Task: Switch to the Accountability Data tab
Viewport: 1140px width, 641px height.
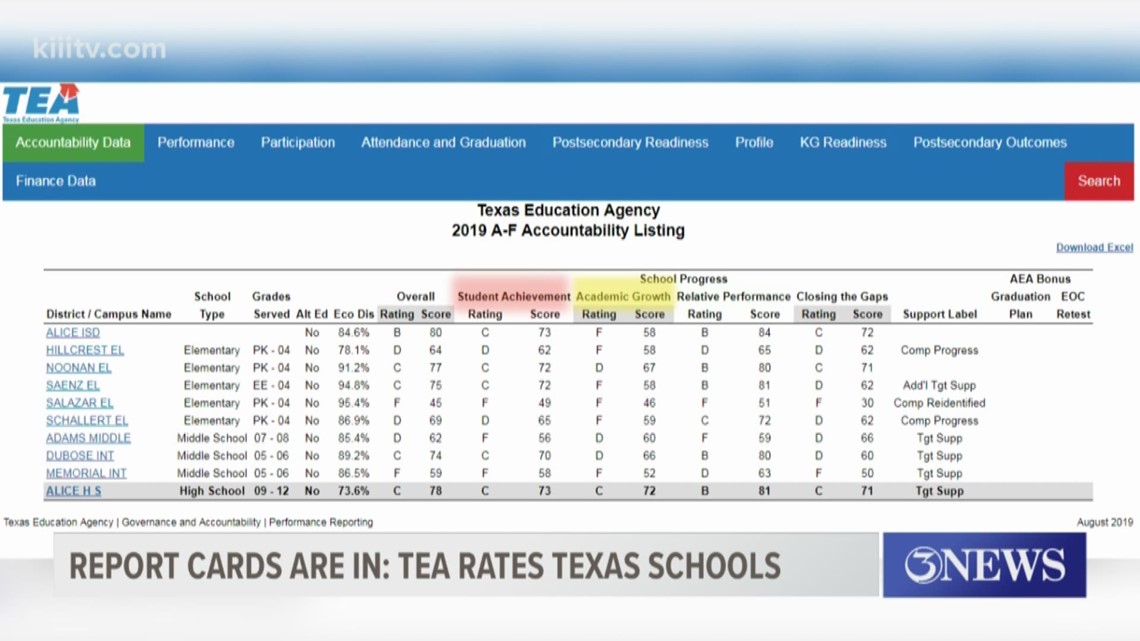Action: coord(73,142)
